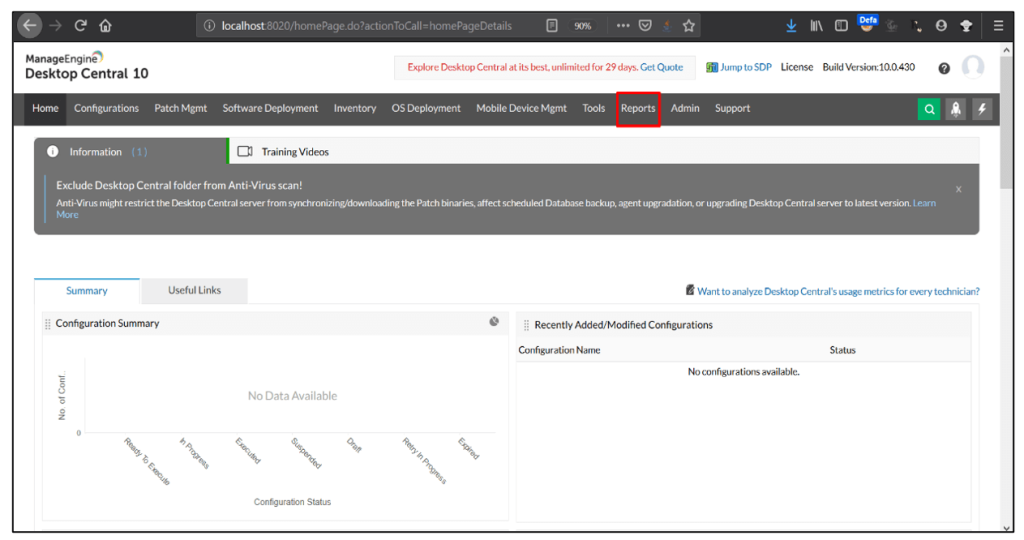Open the library bookshelf icon
Image resolution: width=1024 pixels, height=540 pixels.
pos(816,25)
